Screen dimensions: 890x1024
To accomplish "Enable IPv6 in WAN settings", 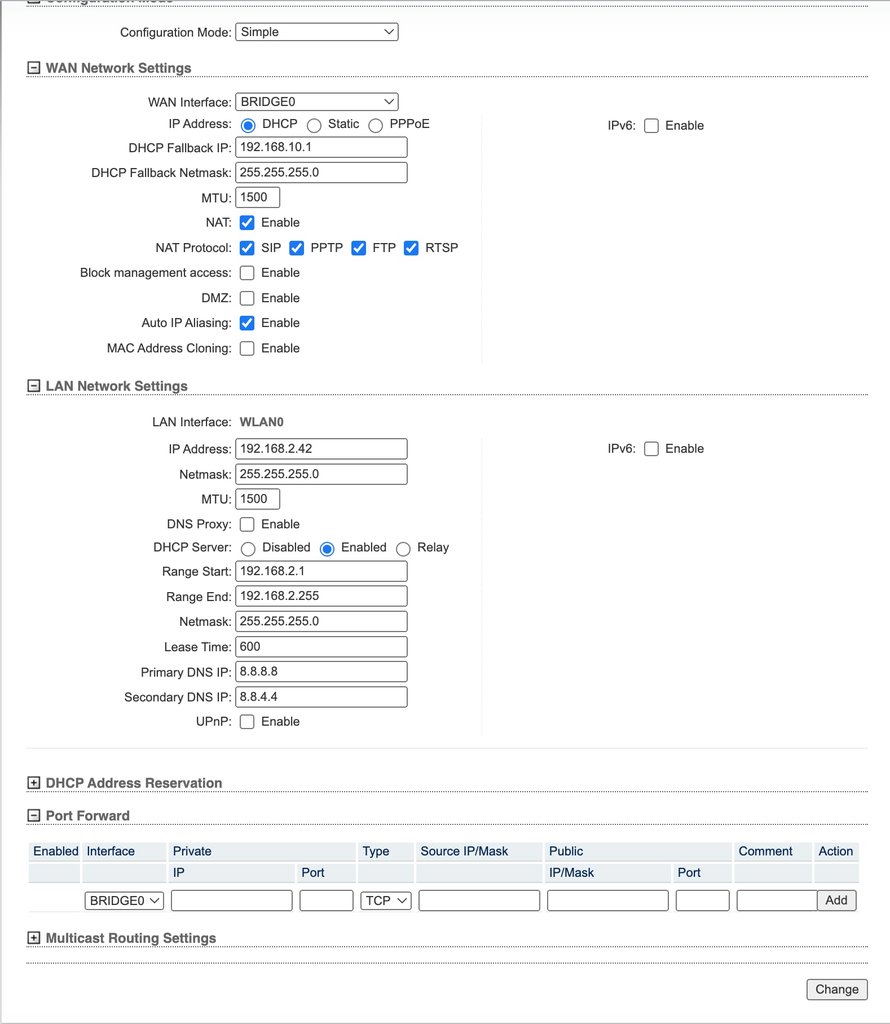I will [651, 126].
